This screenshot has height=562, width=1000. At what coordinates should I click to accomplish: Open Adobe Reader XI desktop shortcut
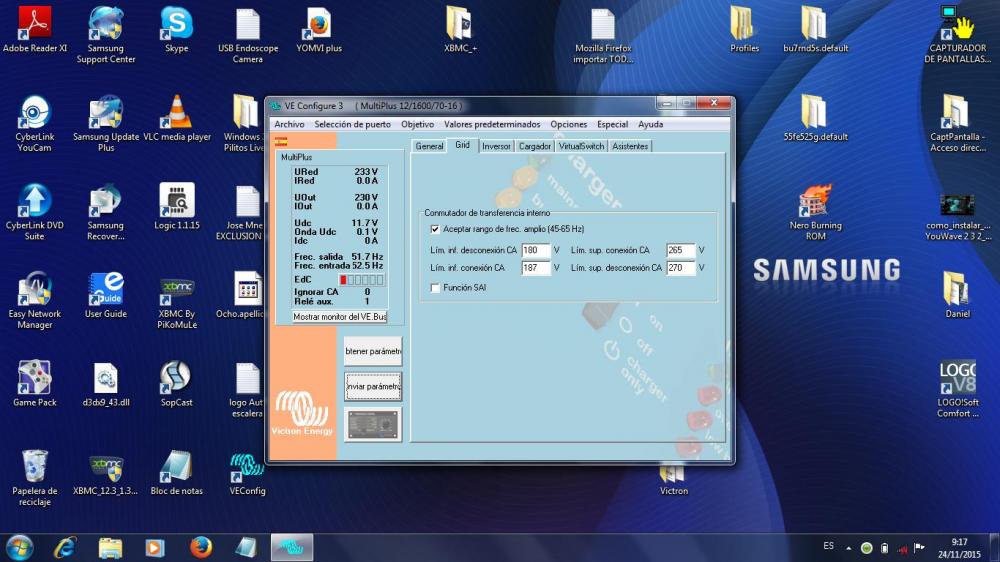[x=34, y=29]
